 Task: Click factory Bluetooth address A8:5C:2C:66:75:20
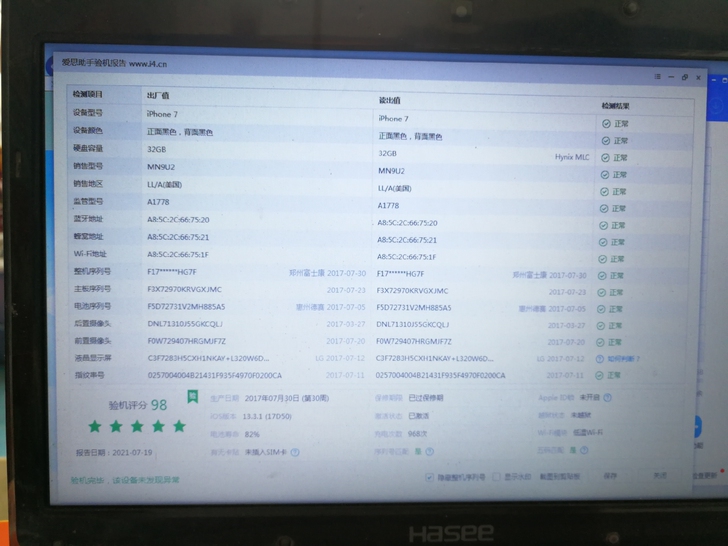coord(178,220)
